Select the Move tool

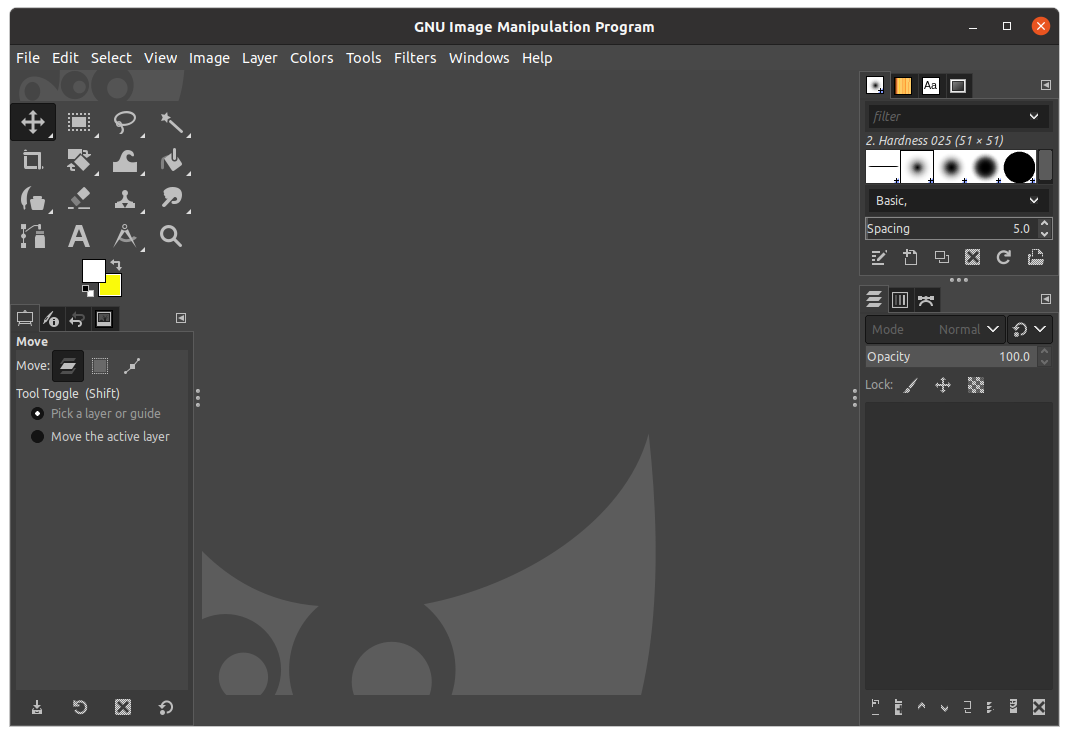pos(33,123)
